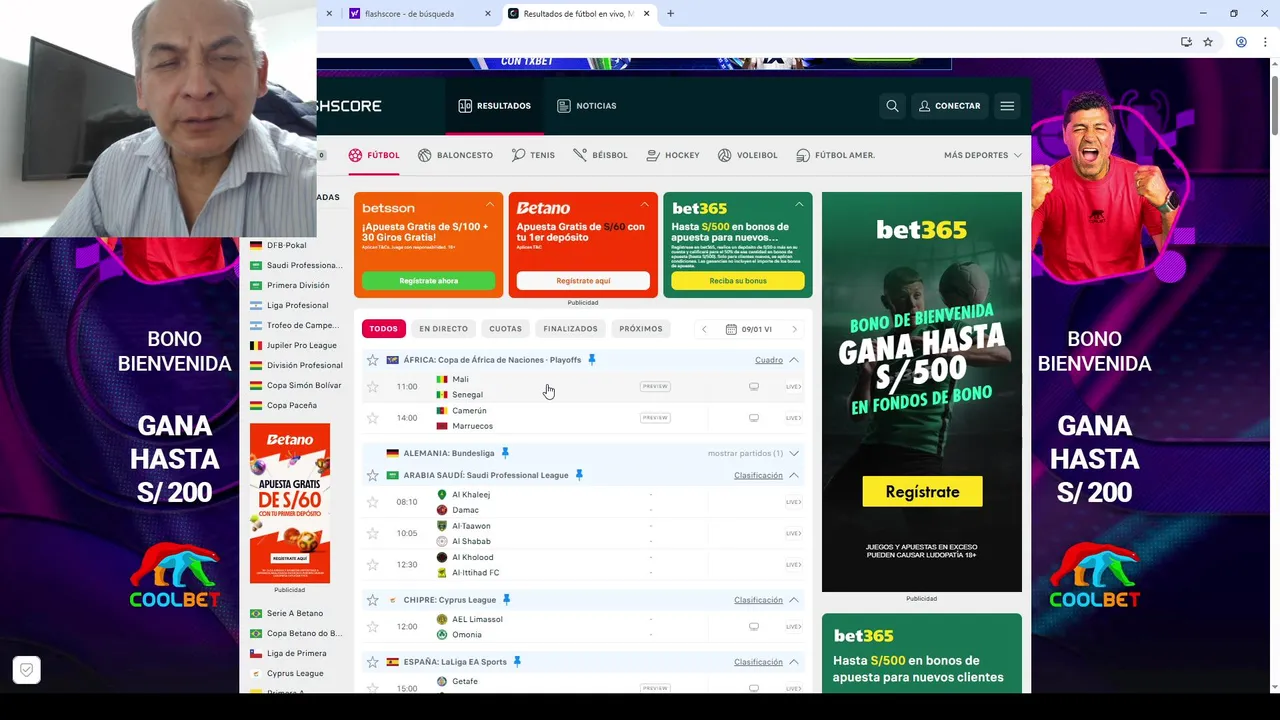1280x720 pixels.
Task: Open the hamburger menu in Flashscore header
Action: point(1007,106)
